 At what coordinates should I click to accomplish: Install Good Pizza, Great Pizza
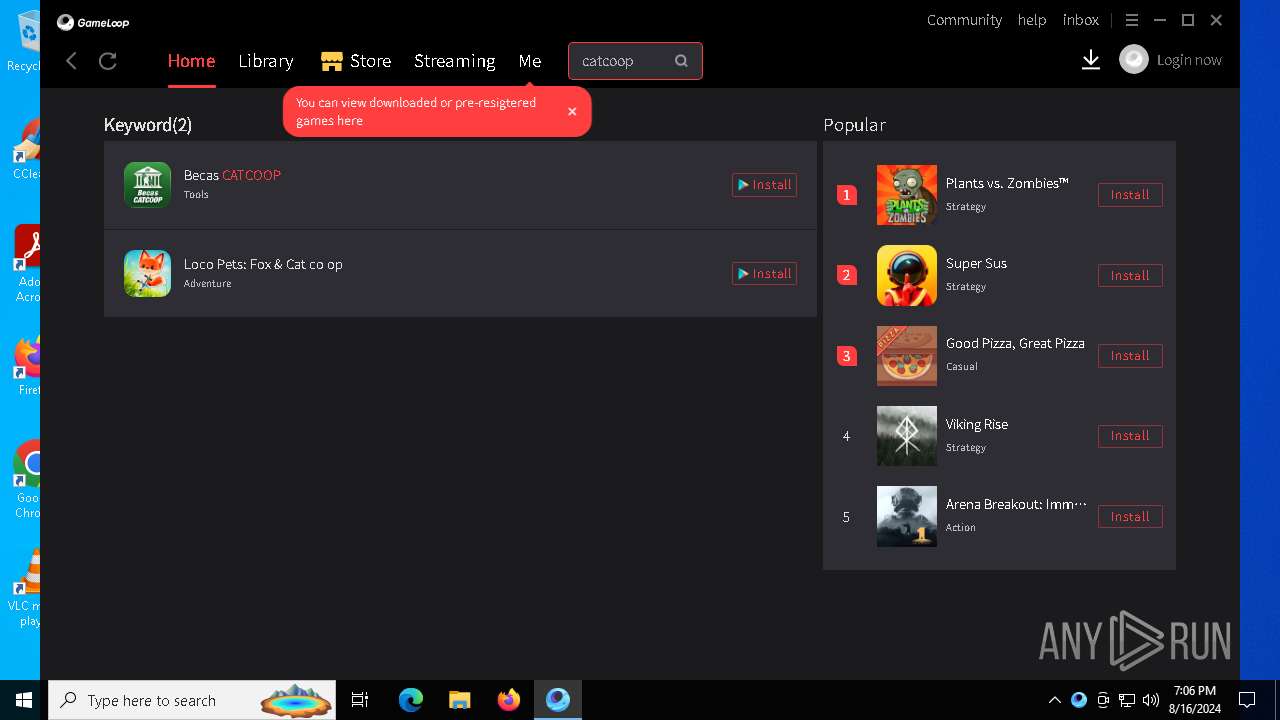click(x=1130, y=355)
